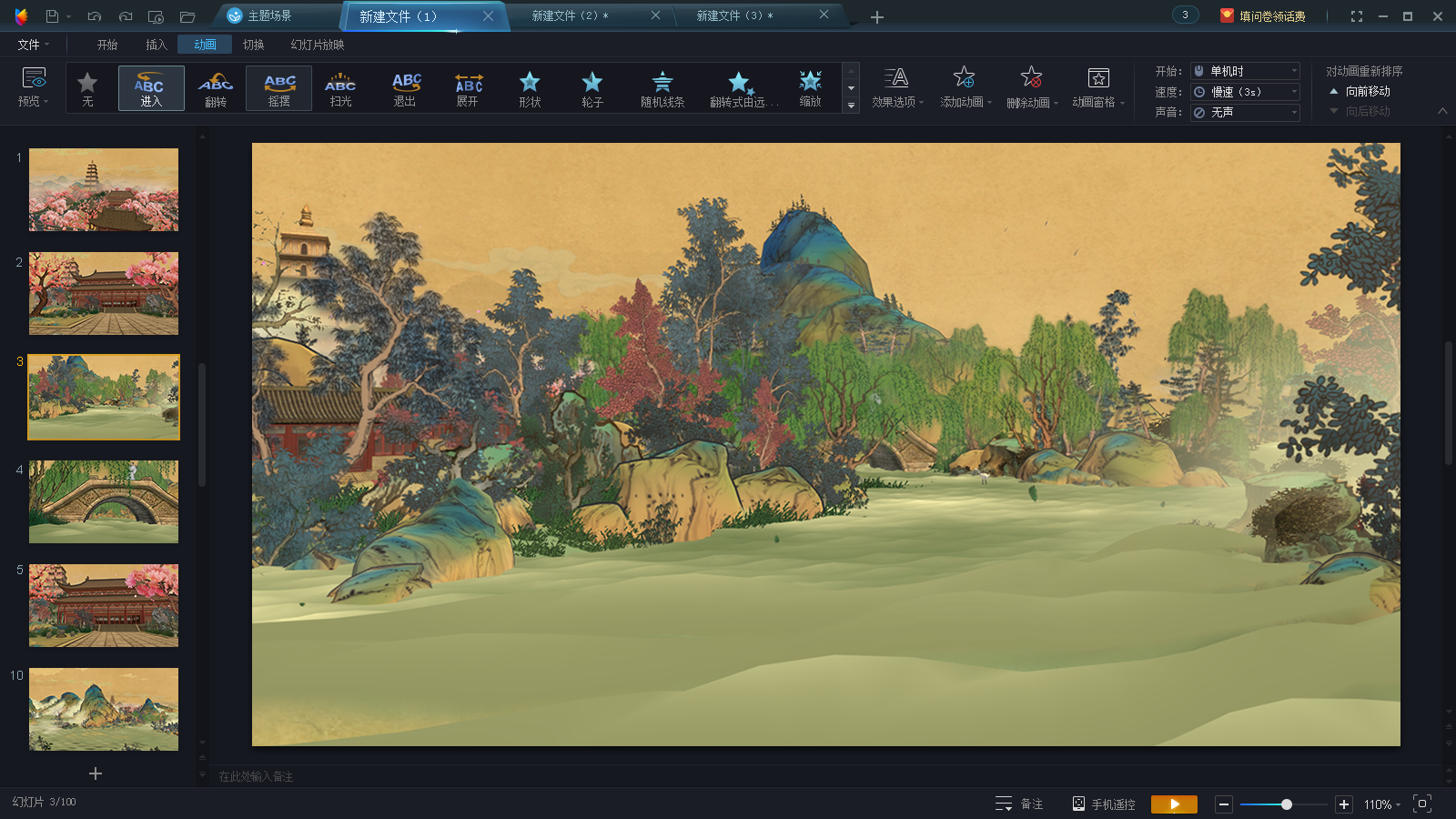Screen dimensions: 1456x819
Task: Click the notification badge showing 3
Action: [x=1185, y=15]
